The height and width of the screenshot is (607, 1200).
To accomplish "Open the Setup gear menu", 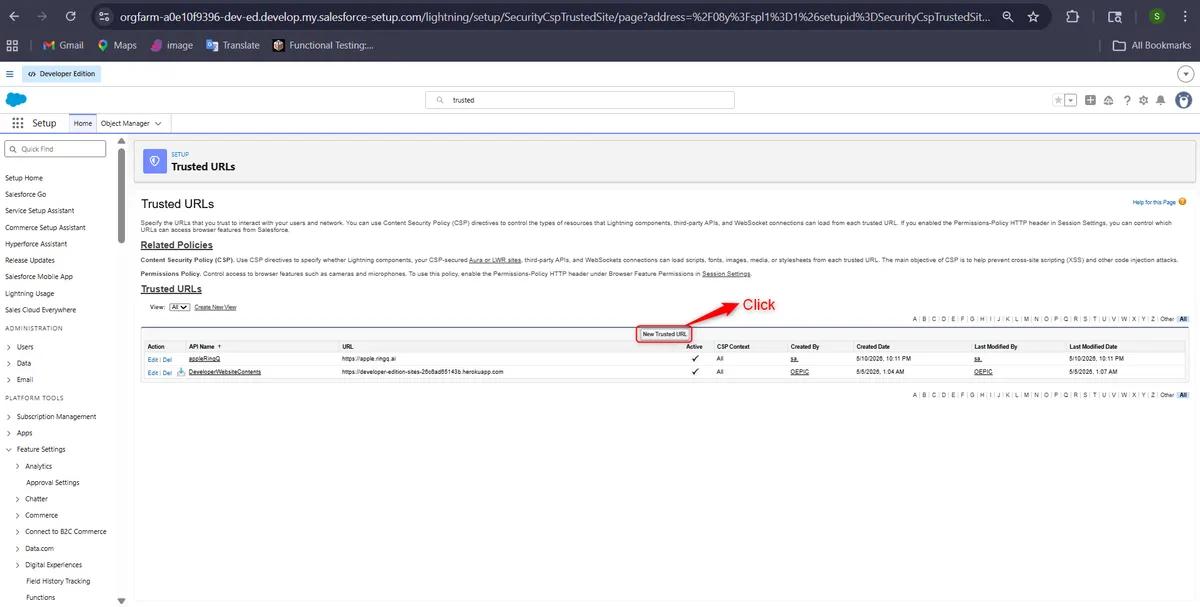I will tap(1144, 100).
